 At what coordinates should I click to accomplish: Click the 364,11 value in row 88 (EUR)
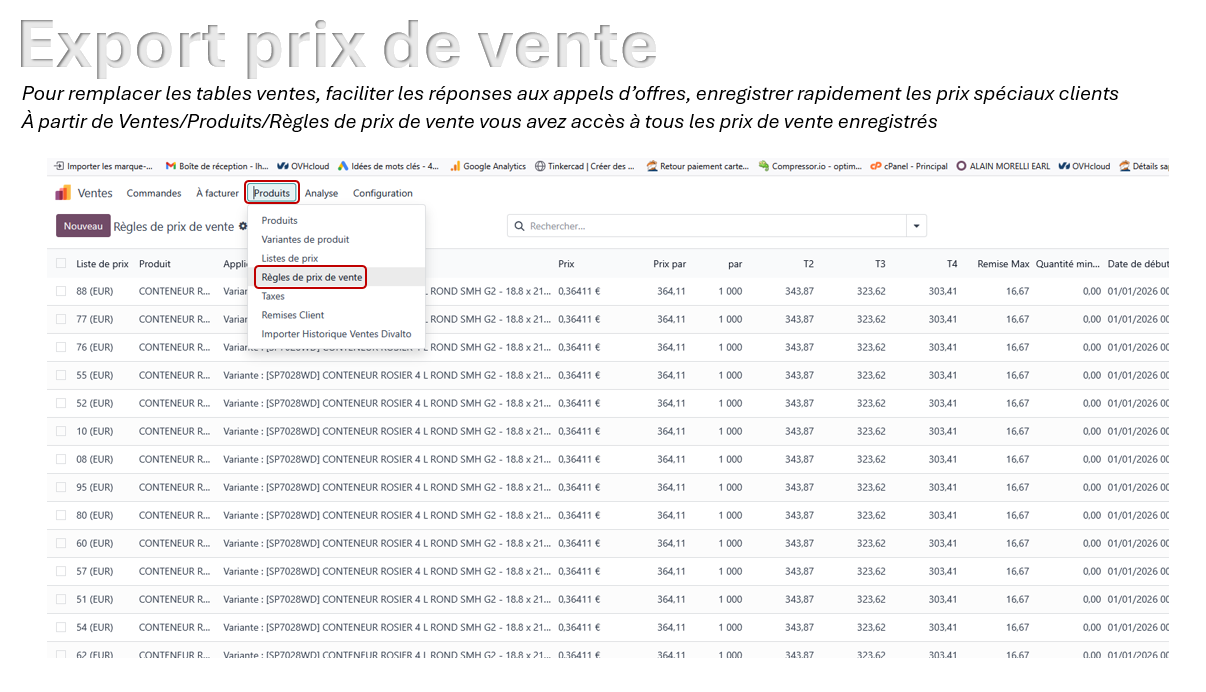671,291
